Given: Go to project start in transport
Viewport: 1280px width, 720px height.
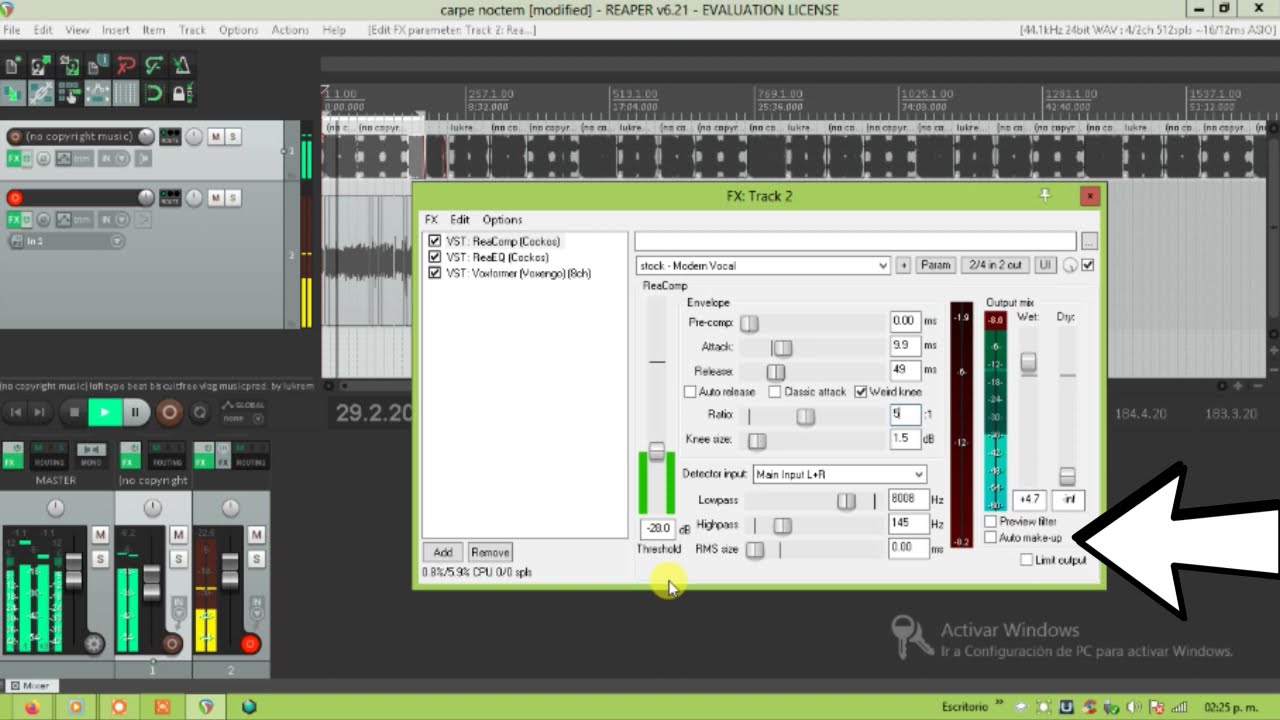Looking at the screenshot, I should click(15, 412).
